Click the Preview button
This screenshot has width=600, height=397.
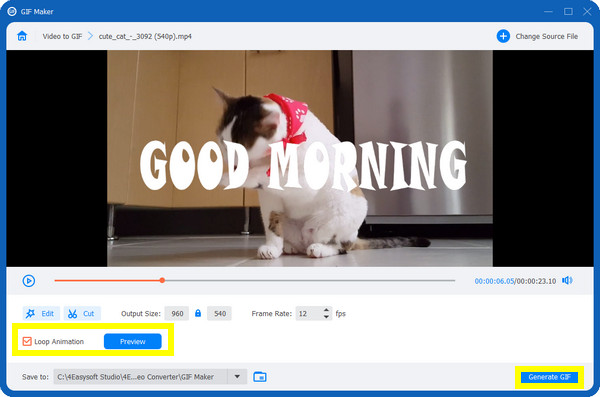(x=132, y=341)
